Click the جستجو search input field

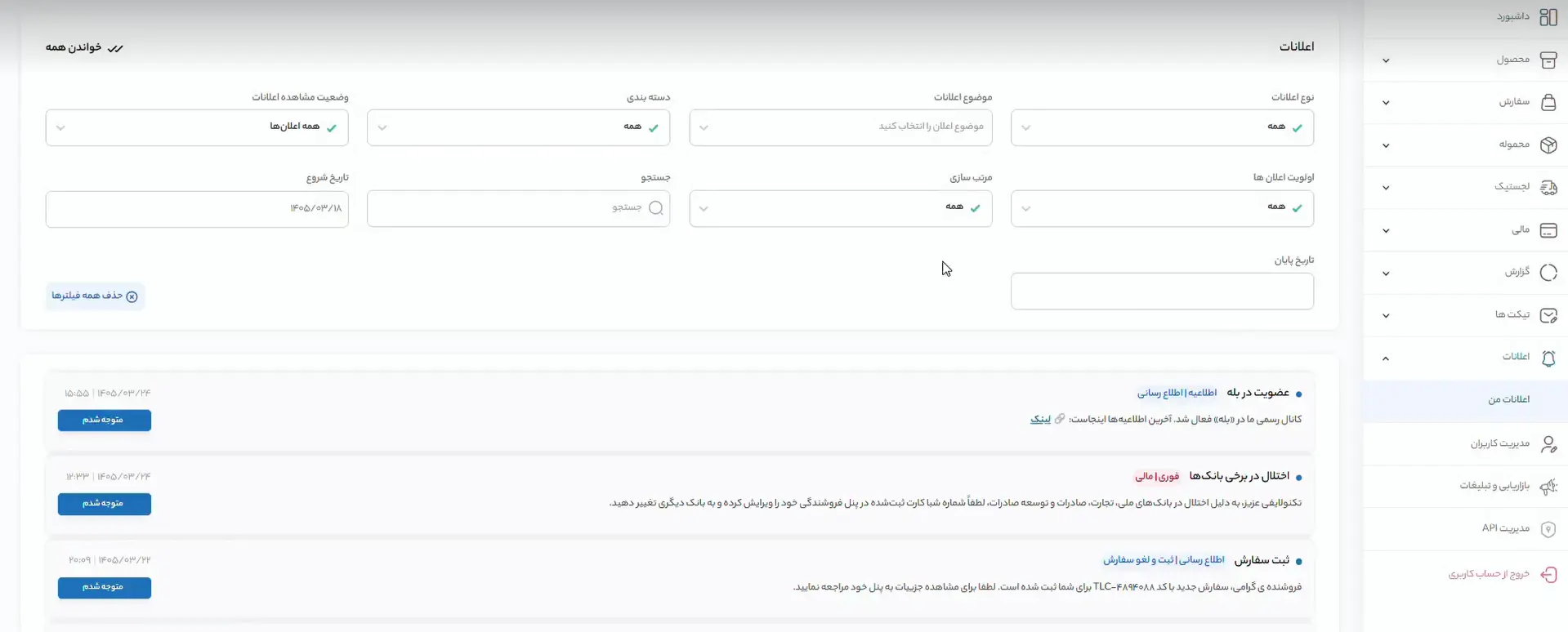coord(518,208)
